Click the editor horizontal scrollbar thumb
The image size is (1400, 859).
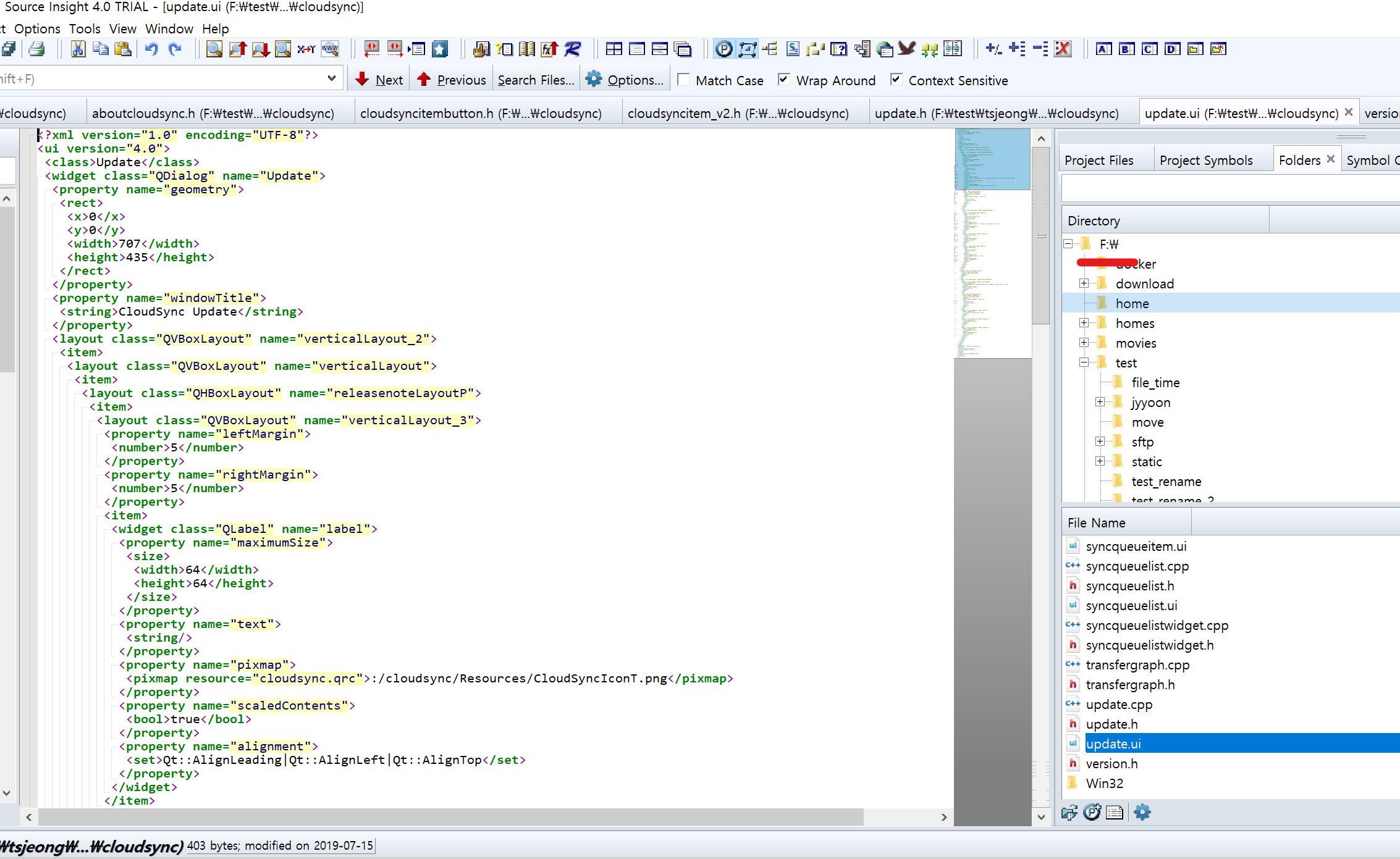450,816
